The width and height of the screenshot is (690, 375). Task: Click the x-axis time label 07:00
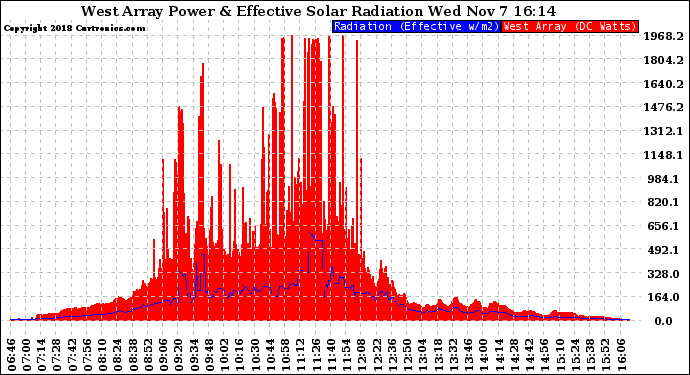coord(27,355)
